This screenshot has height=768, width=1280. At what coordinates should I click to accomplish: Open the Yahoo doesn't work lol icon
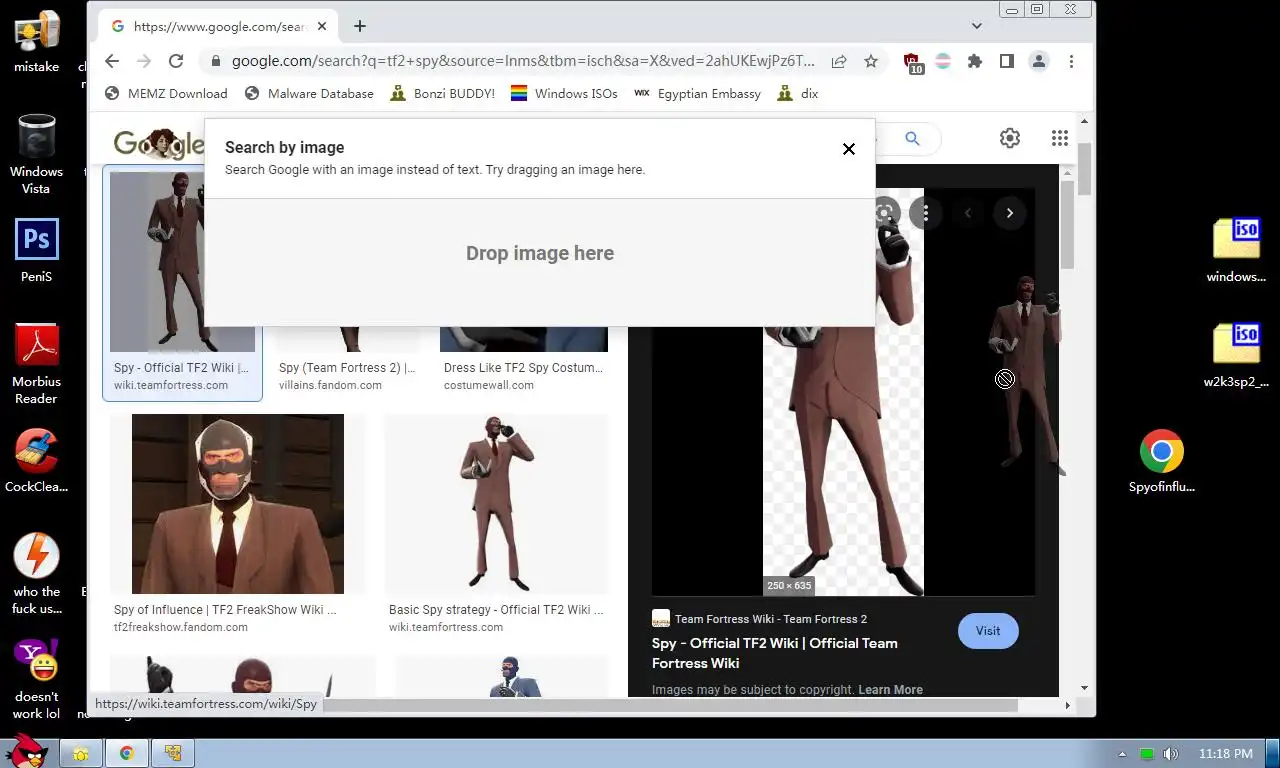36,679
